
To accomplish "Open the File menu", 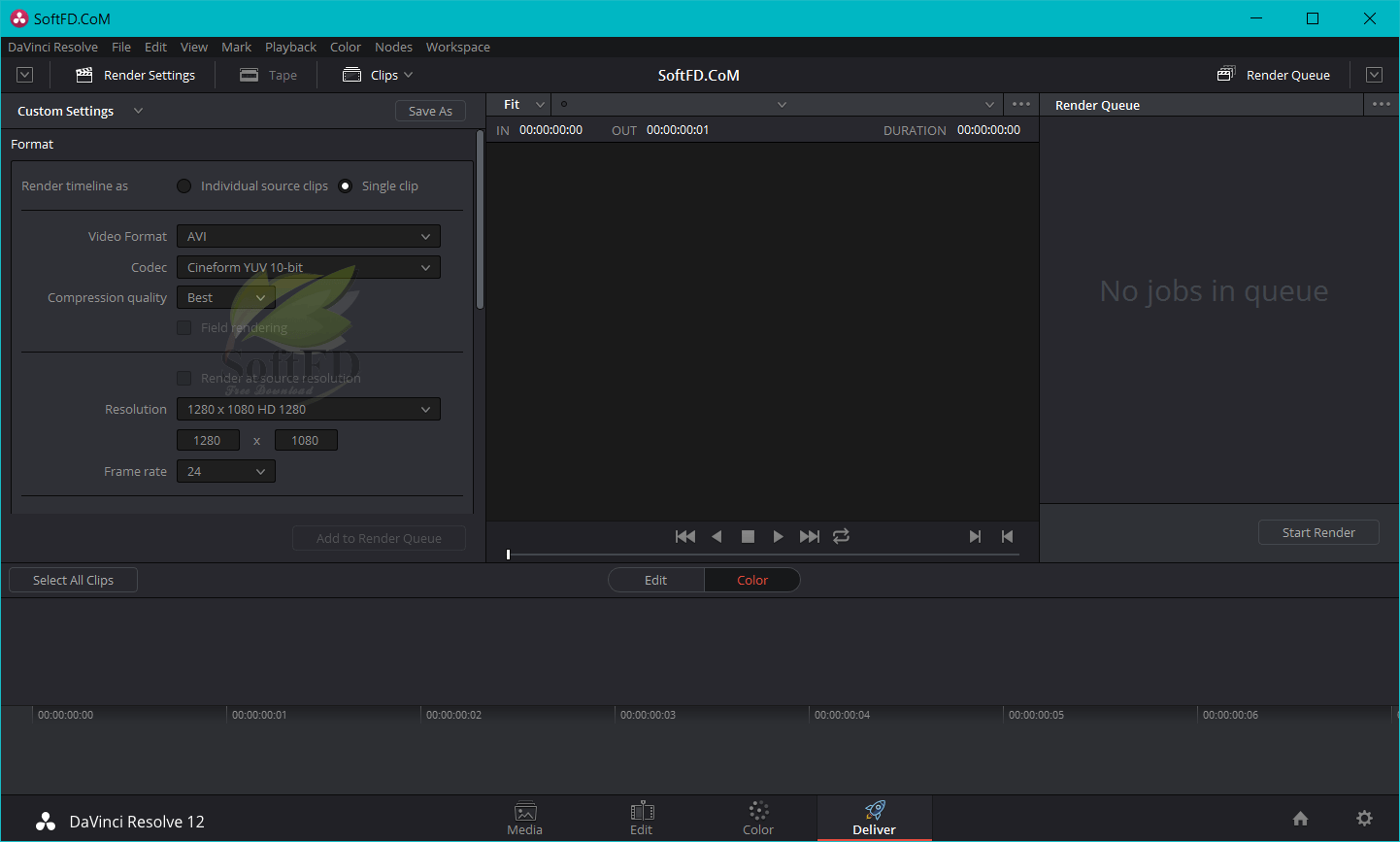I will [x=121, y=47].
